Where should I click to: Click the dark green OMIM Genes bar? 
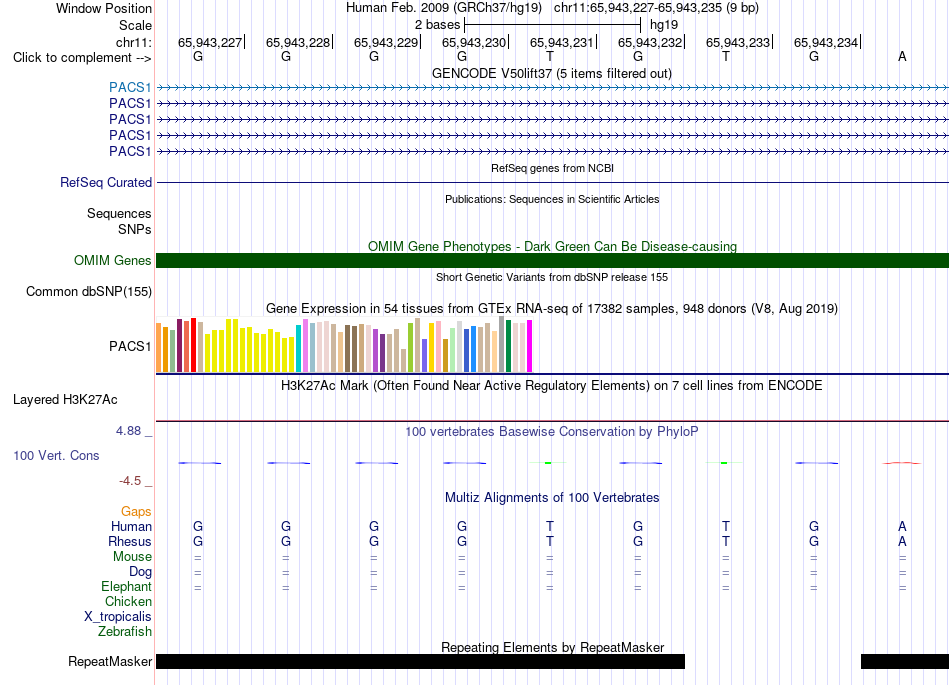(552, 260)
